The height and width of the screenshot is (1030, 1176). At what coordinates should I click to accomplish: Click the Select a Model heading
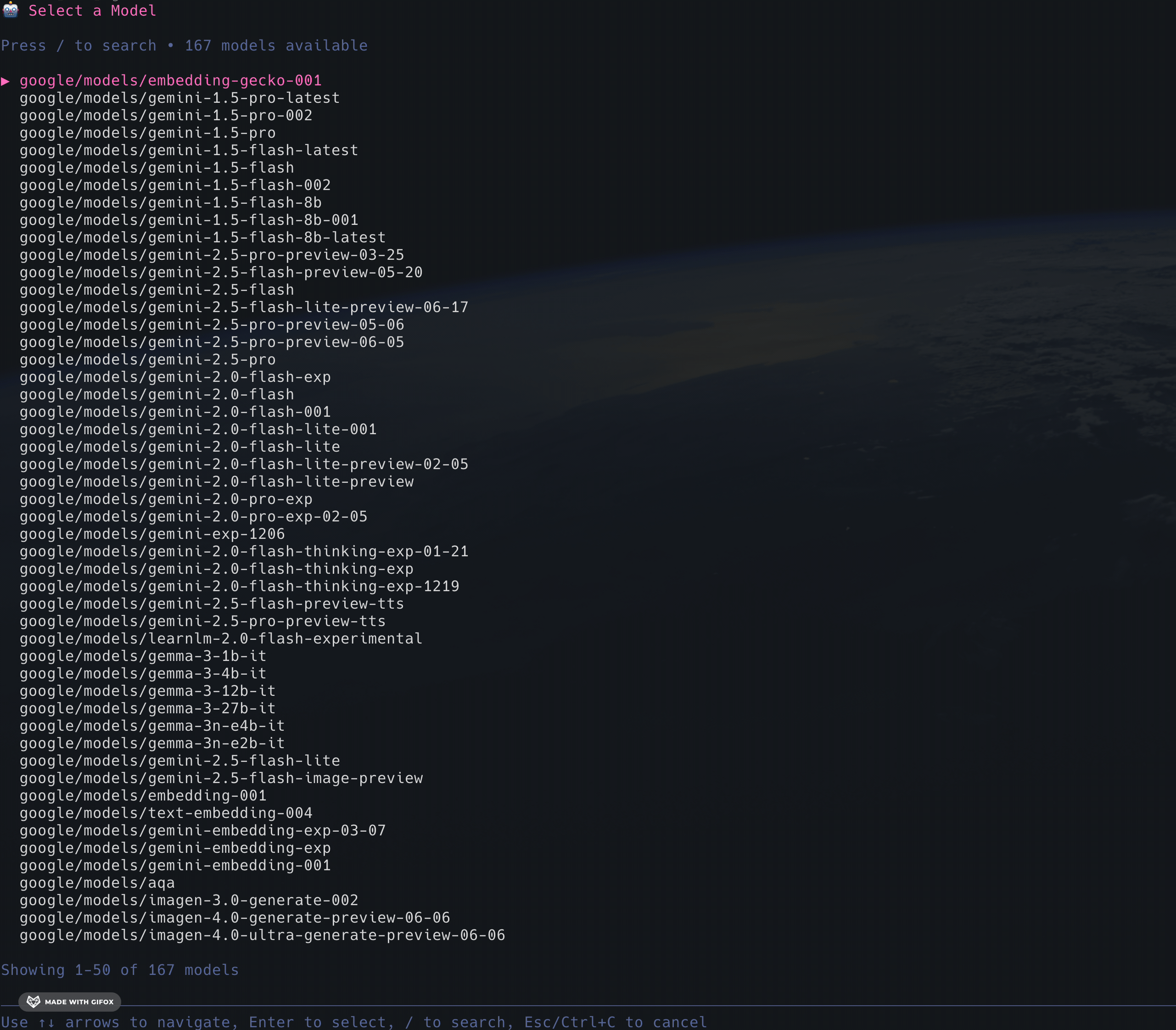[x=93, y=11]
